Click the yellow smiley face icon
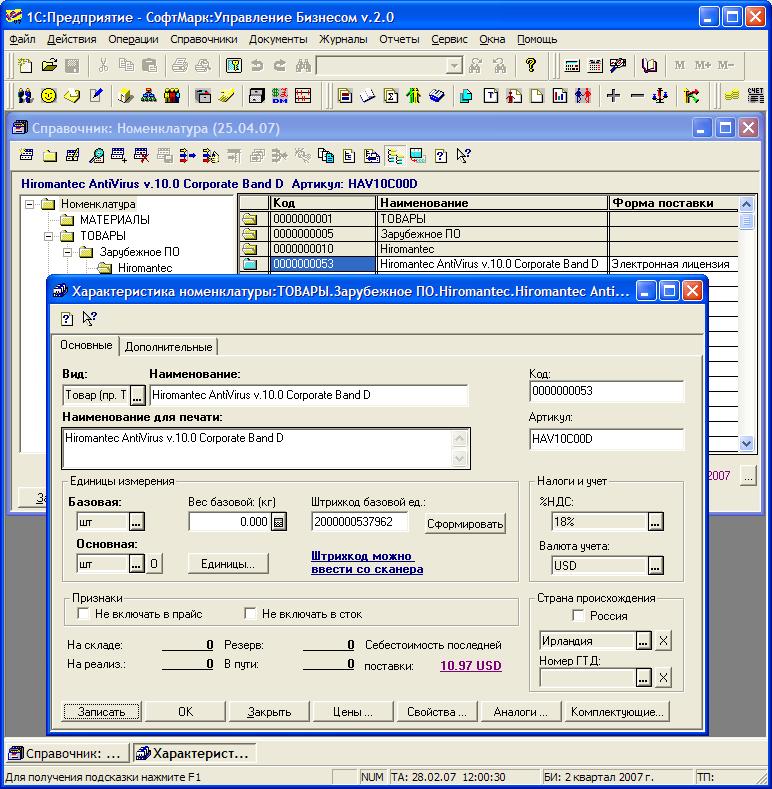772x789 pixels. tap(48, 95)
